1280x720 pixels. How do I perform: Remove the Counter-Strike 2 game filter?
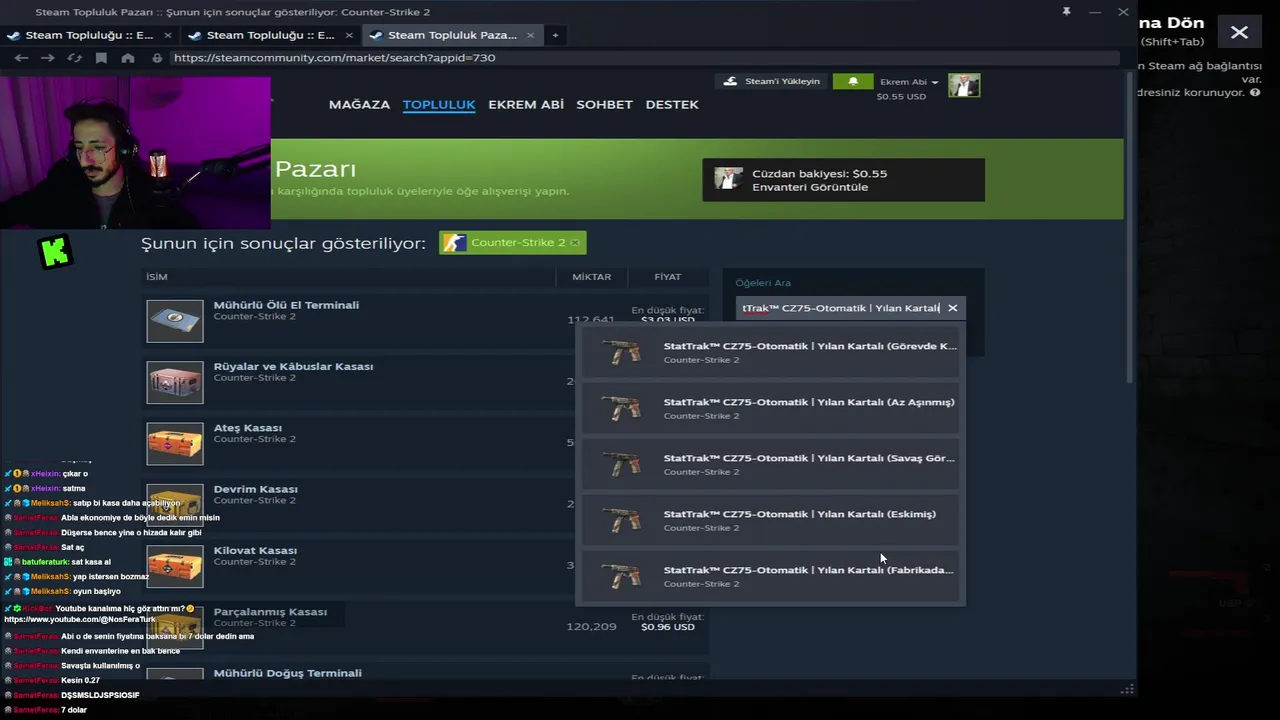(575, 243)
